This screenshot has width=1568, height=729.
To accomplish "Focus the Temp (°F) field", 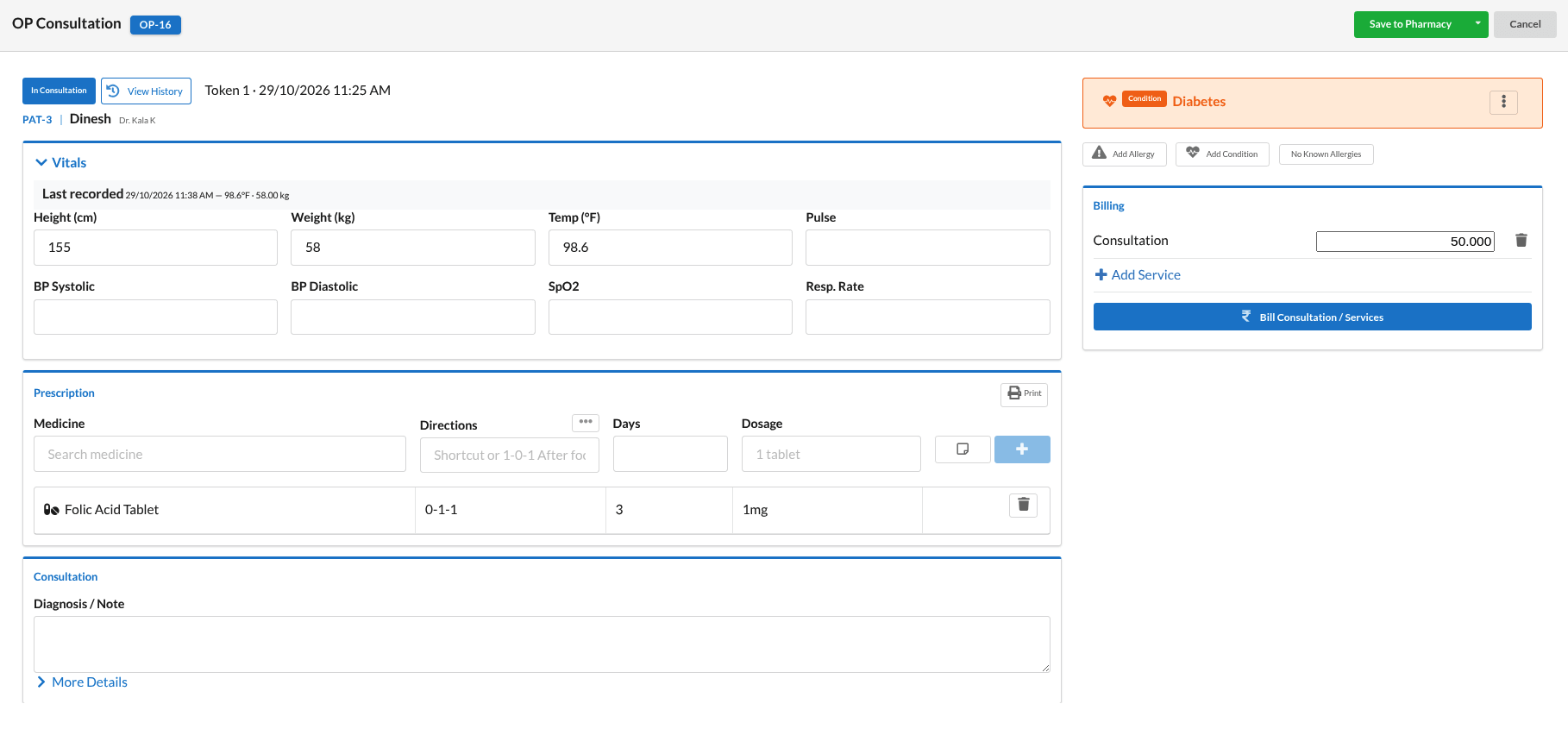I will (x=670, y=248).
